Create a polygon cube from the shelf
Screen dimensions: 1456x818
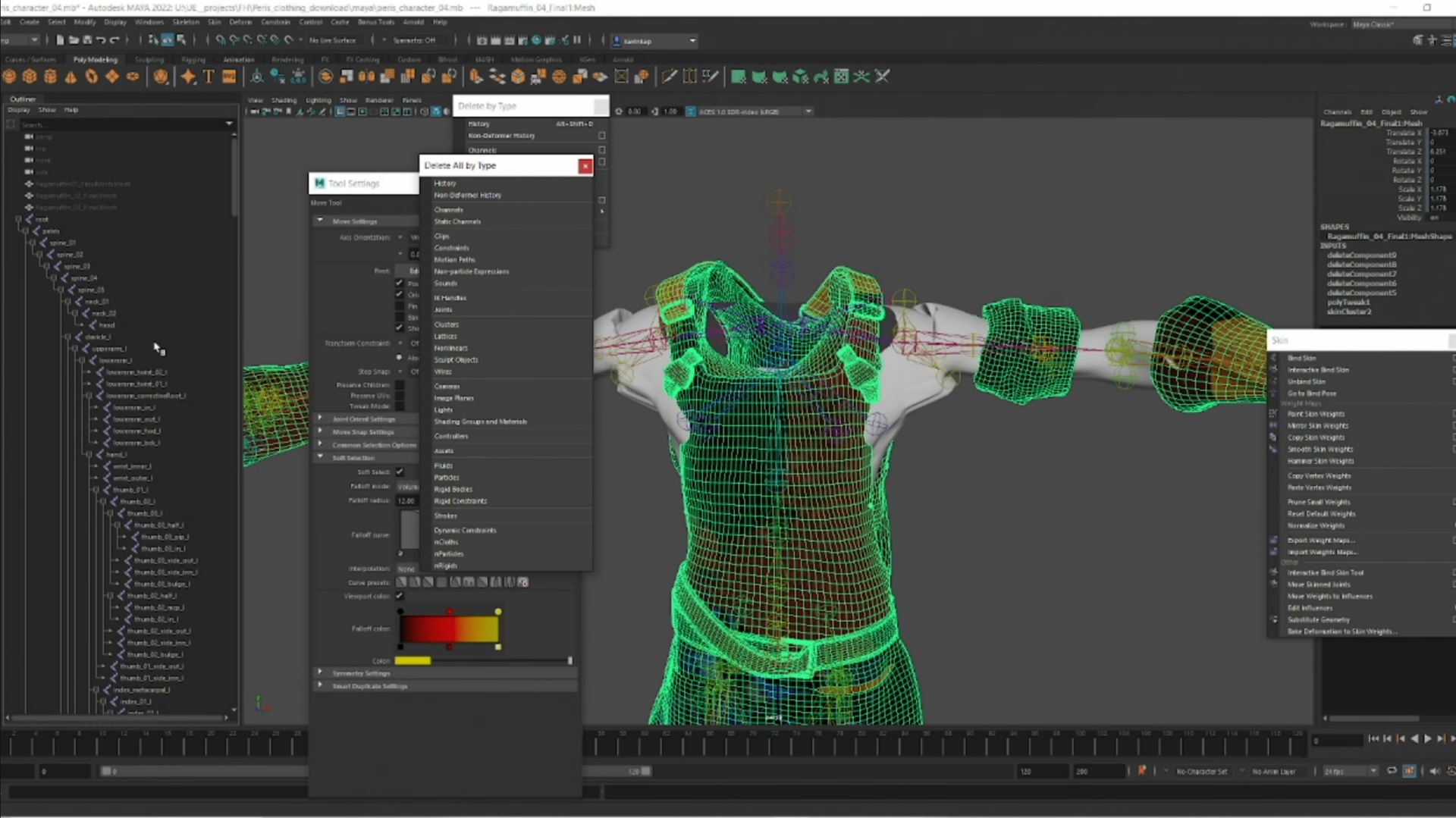click(30, 77)
